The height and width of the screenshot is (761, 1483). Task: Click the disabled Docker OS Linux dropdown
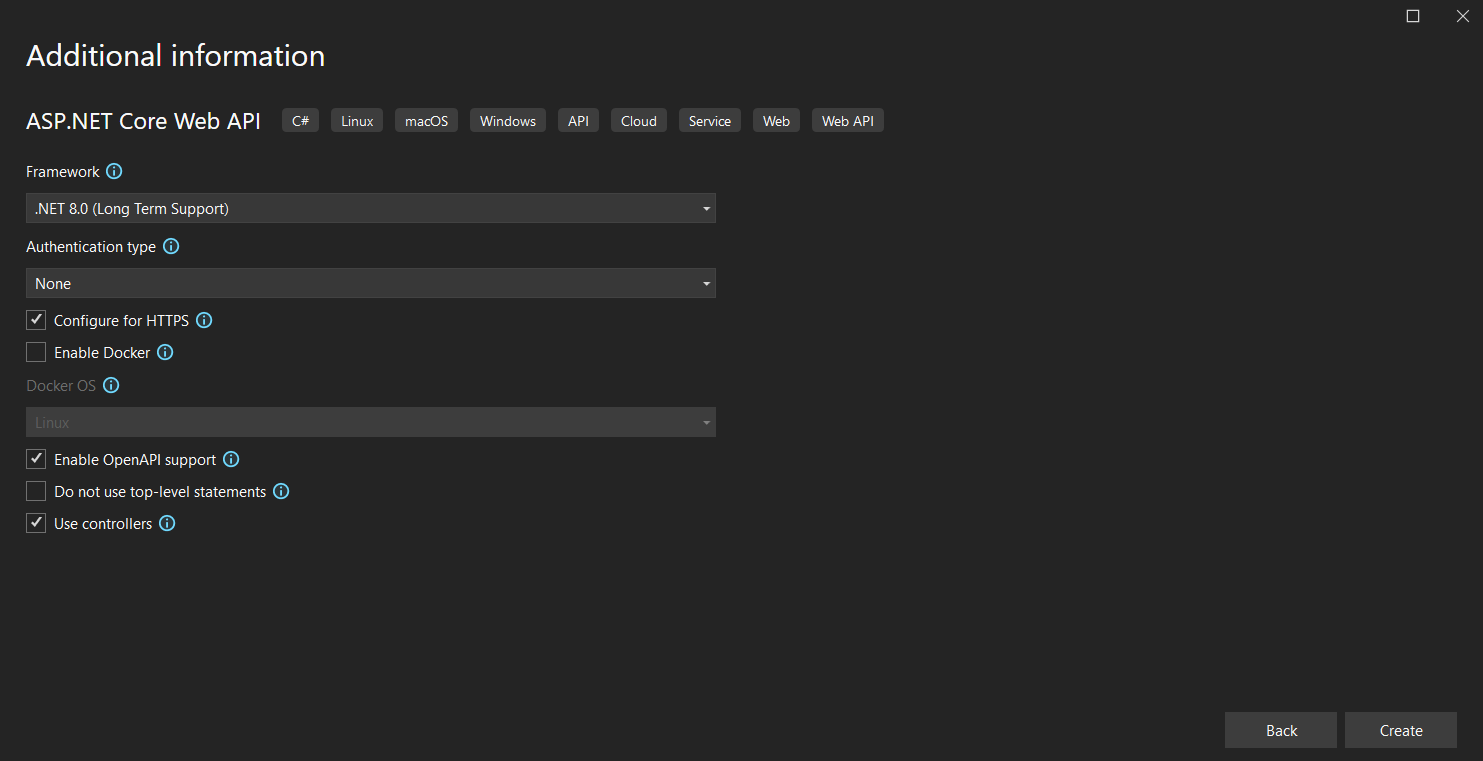tap(370, 423)
